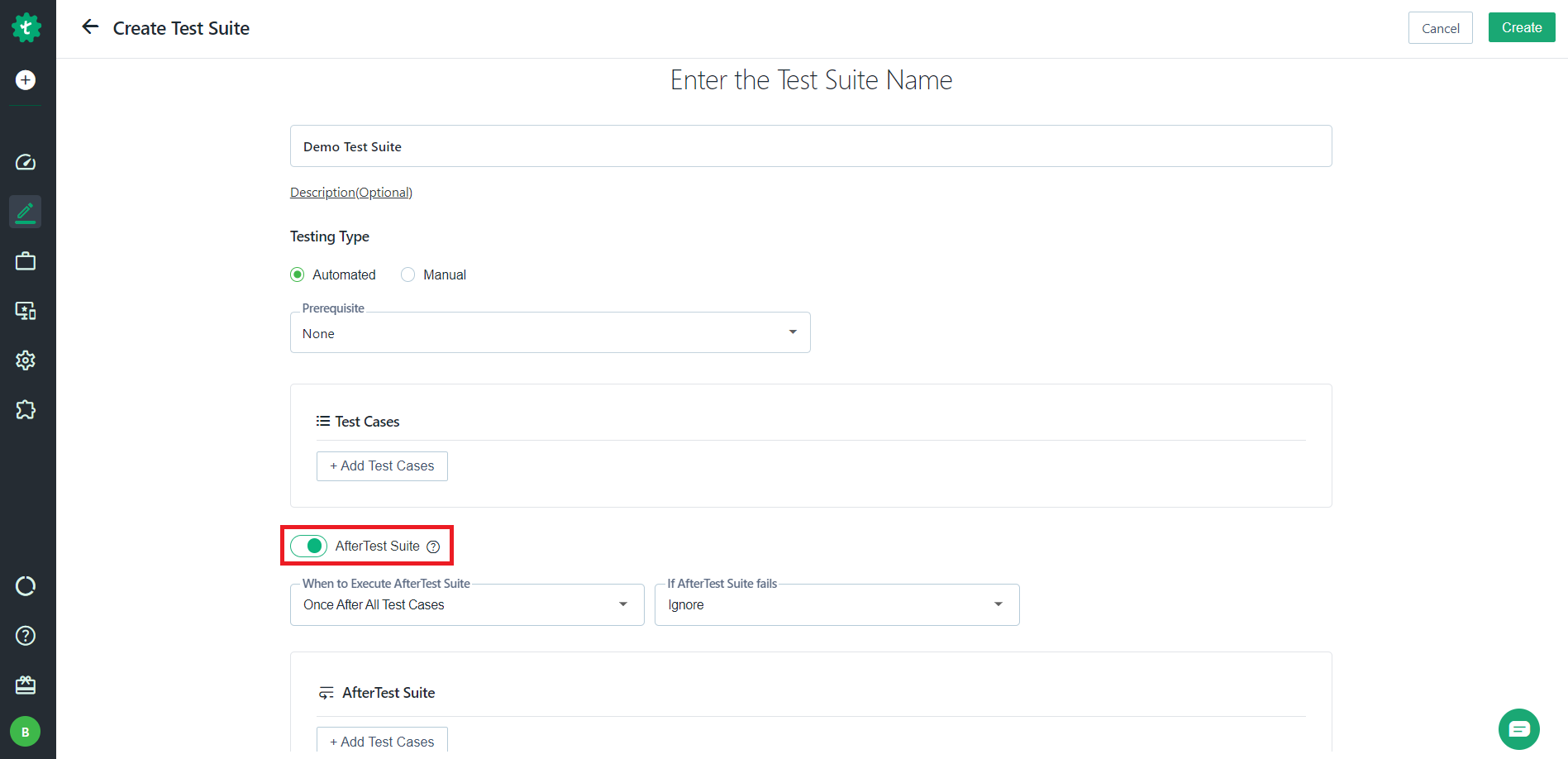Viewport: 1568px width, 759px height.
Task: Open the add-ons puzzle piece icon
Action: pos(26,410)
